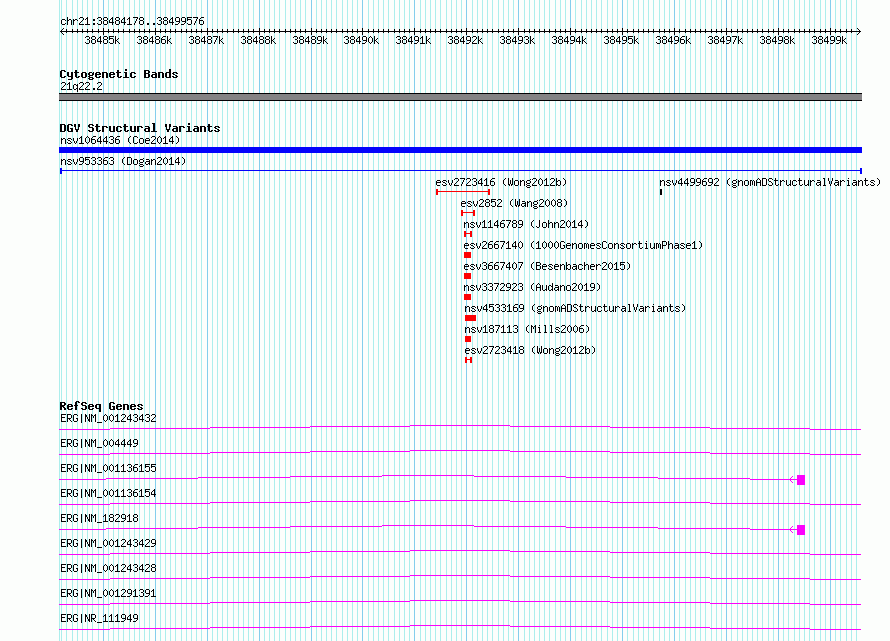Click the 38485k ruler tick label
890x641 pixels.
102,40
